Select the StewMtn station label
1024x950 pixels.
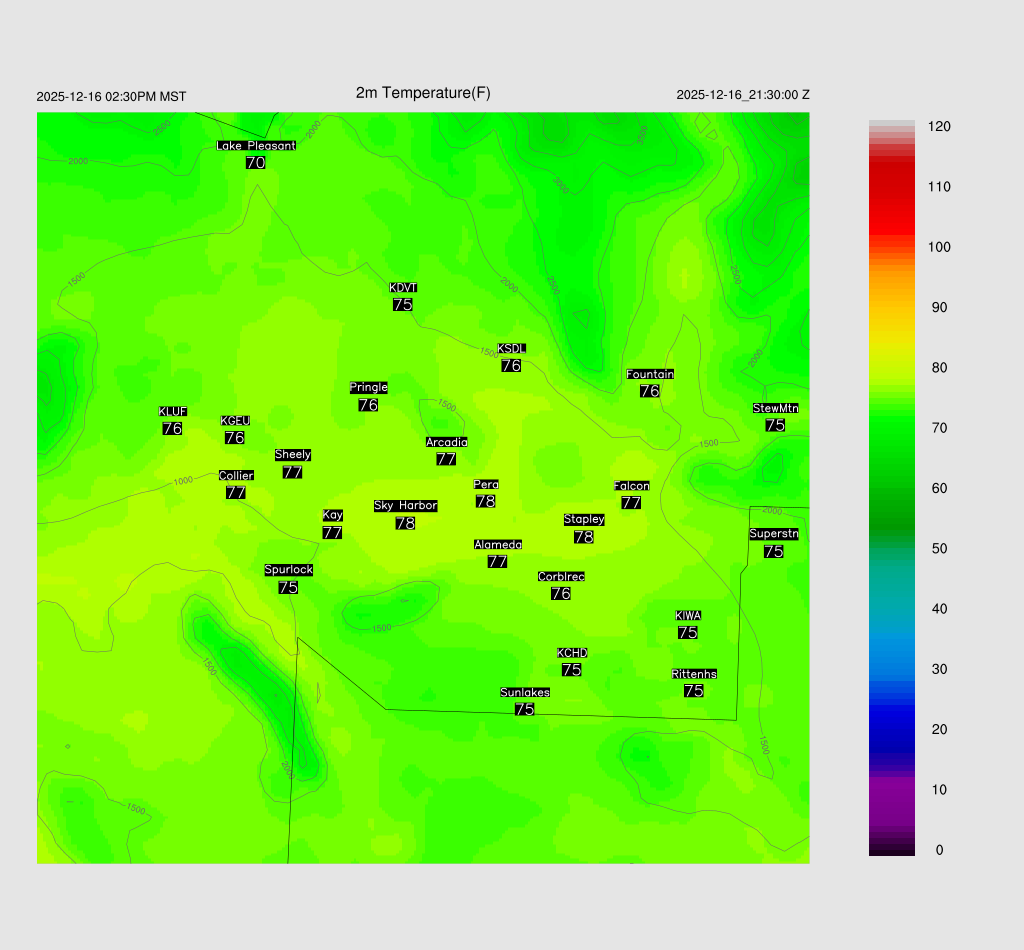pos(775,408)
